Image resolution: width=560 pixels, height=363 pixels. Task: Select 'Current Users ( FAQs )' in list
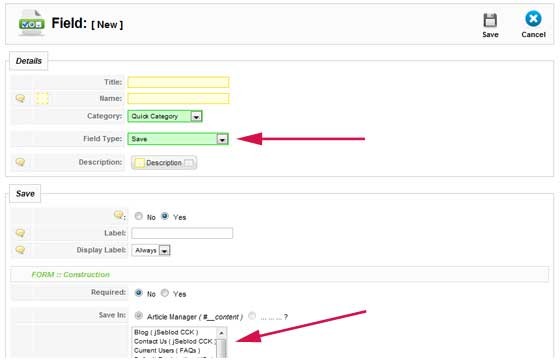pyautogui.click(x=167, y=350)
